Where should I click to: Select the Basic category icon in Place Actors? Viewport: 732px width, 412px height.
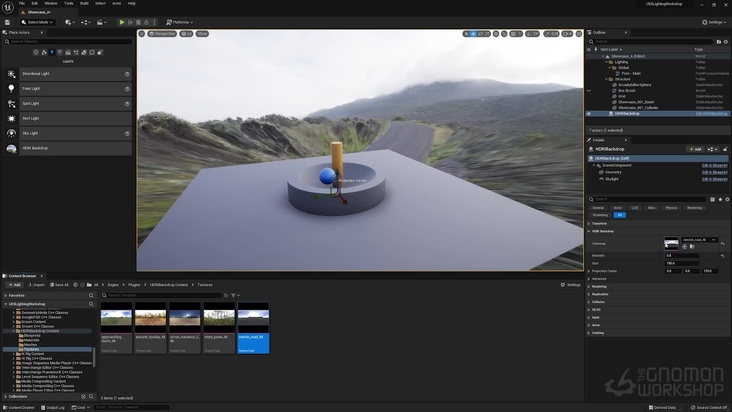click(x=44, y=52)
